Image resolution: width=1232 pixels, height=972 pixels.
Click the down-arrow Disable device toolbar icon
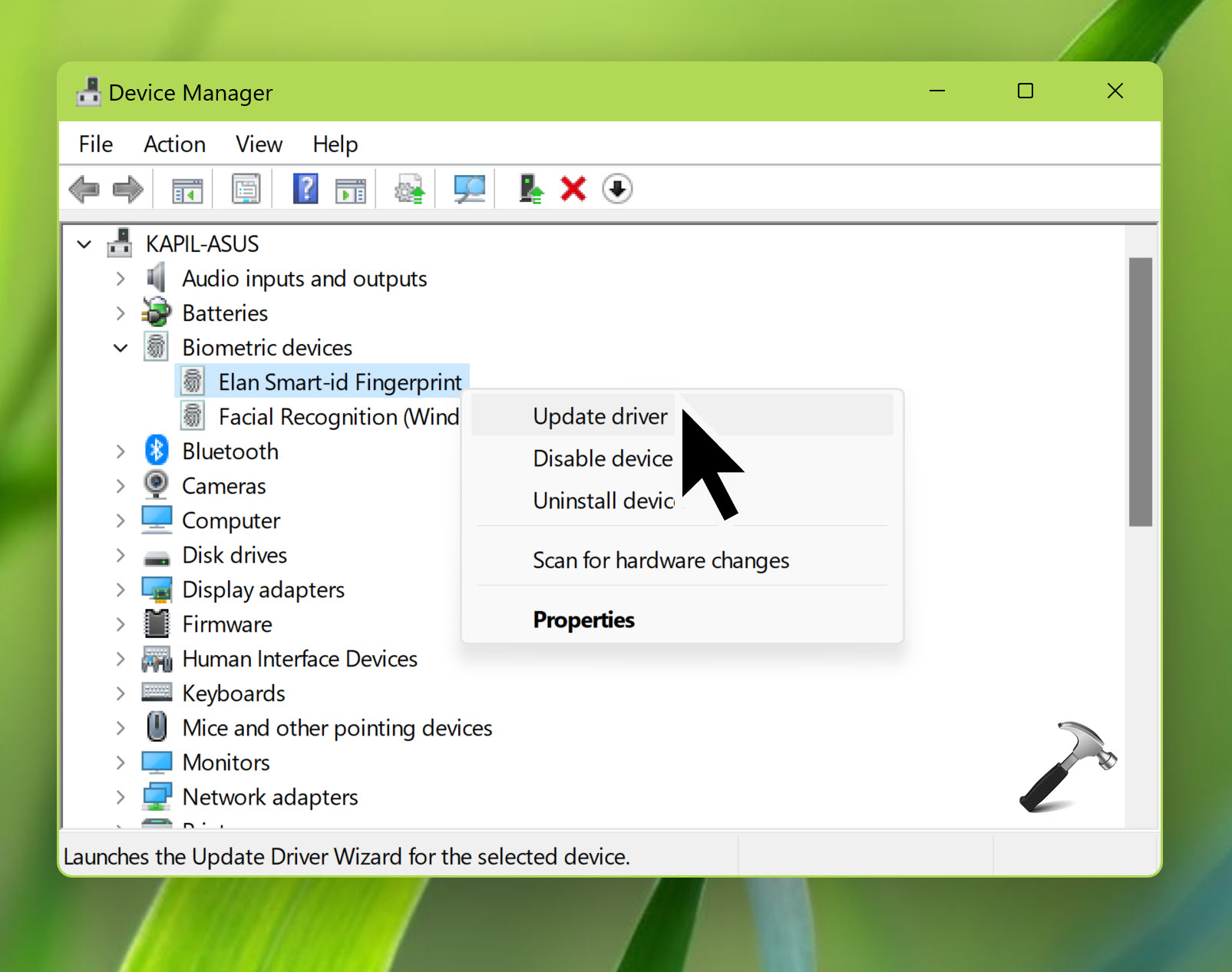[x=617, y=189]
